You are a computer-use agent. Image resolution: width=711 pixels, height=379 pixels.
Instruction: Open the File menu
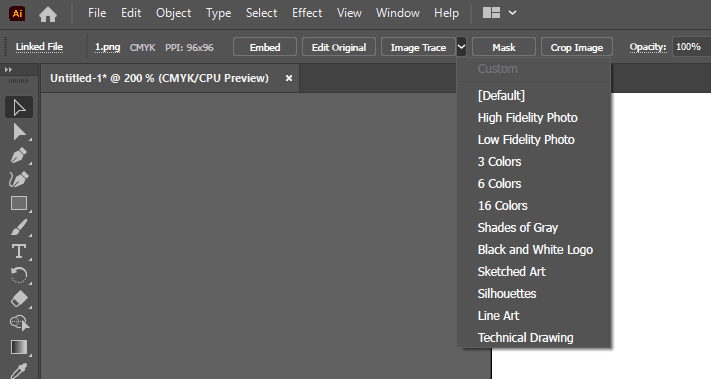click(97, 13)
